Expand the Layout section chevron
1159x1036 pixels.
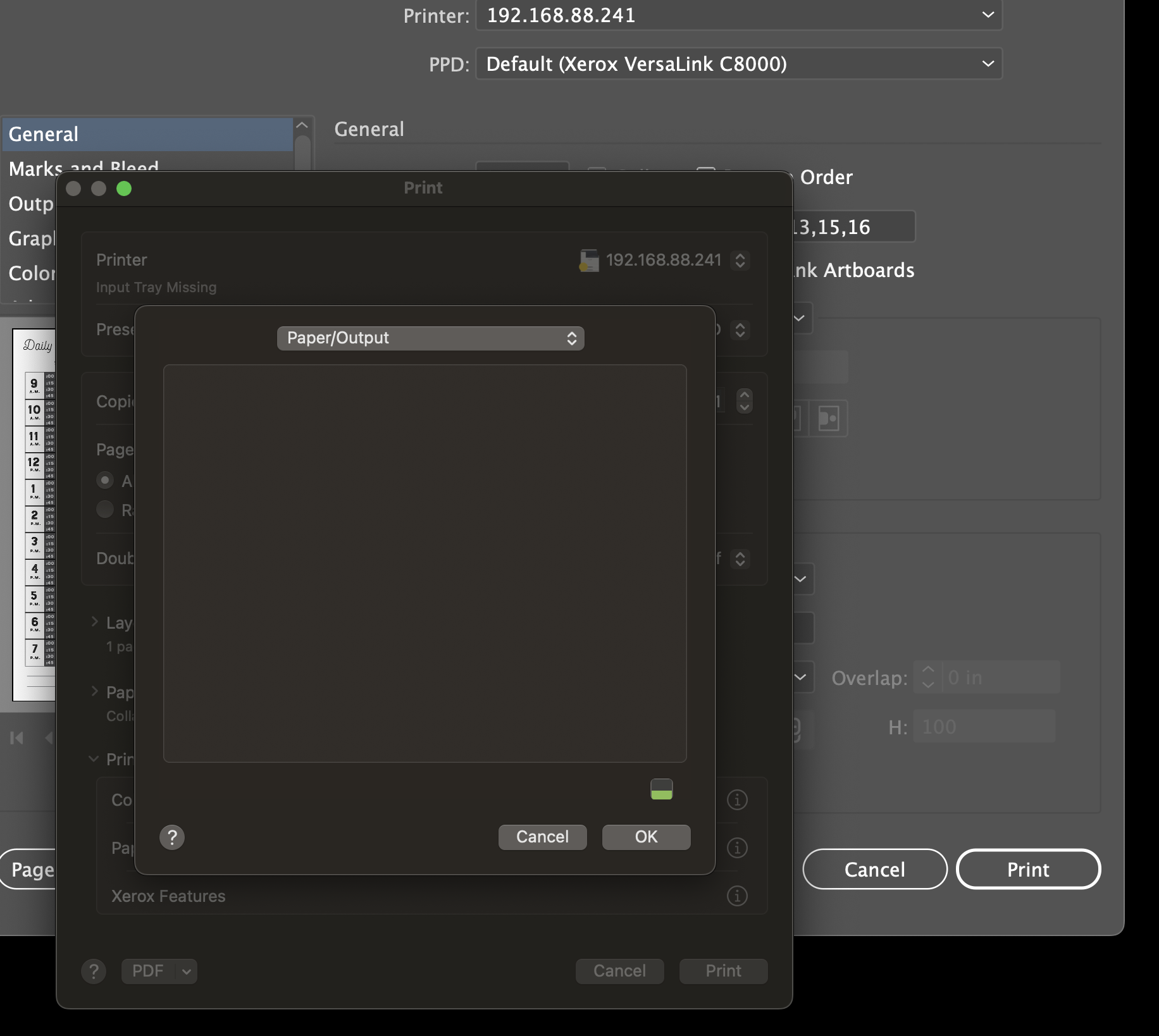coord(94,622)
